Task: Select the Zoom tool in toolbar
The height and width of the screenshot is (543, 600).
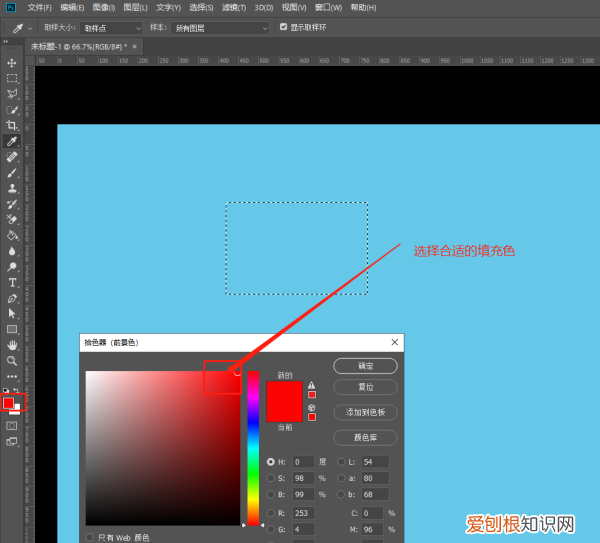Action: 12,360
